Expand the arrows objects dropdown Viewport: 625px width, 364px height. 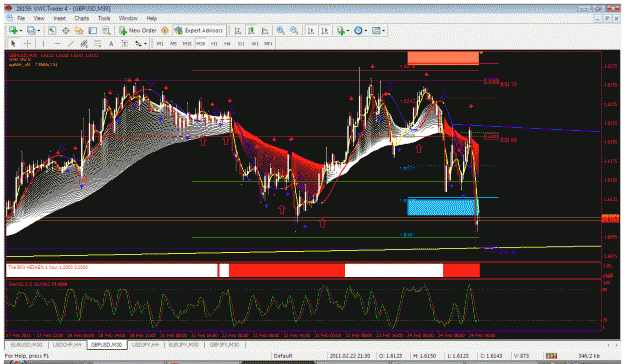[x=145, y=43]
